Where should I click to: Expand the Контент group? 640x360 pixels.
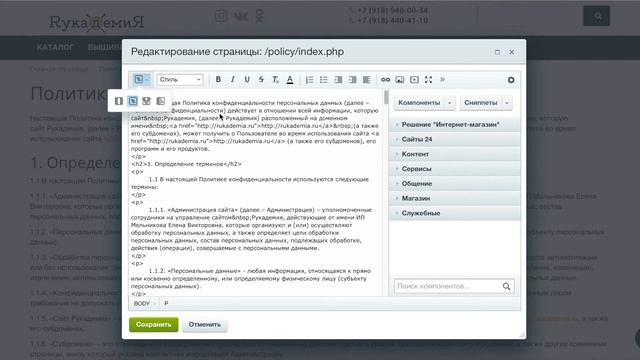[x=455, y=154]
